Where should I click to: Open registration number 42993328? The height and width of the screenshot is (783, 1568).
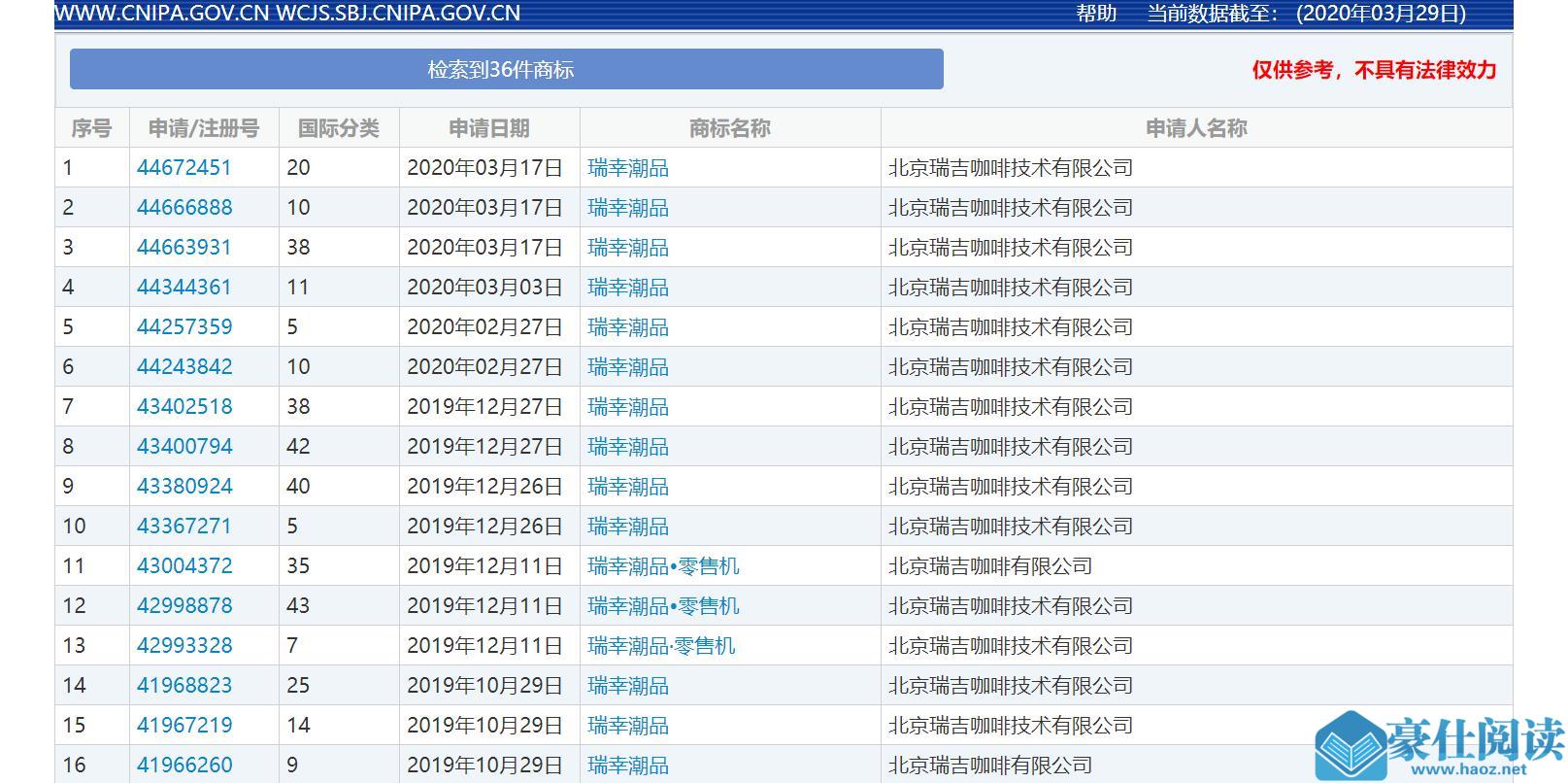[184, 646]
